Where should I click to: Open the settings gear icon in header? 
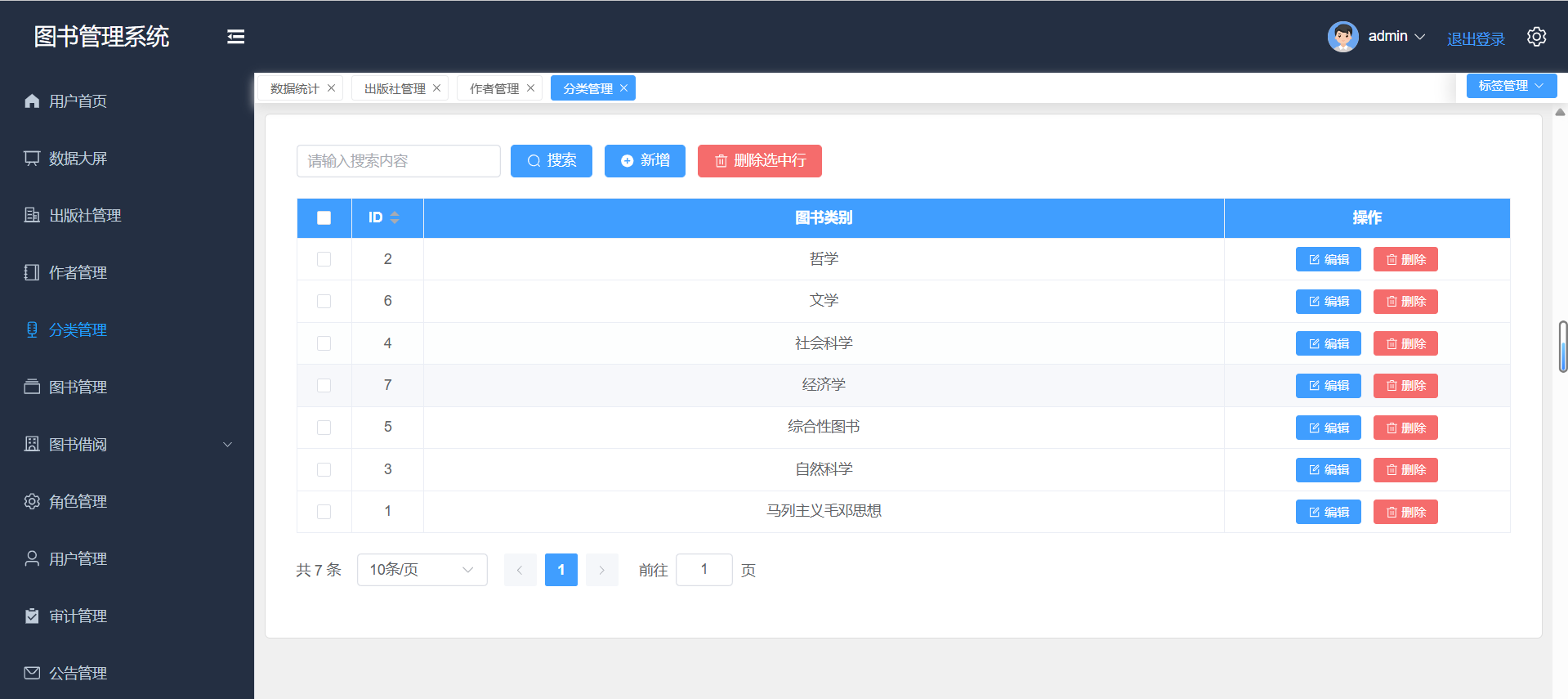pos(1536,37)
